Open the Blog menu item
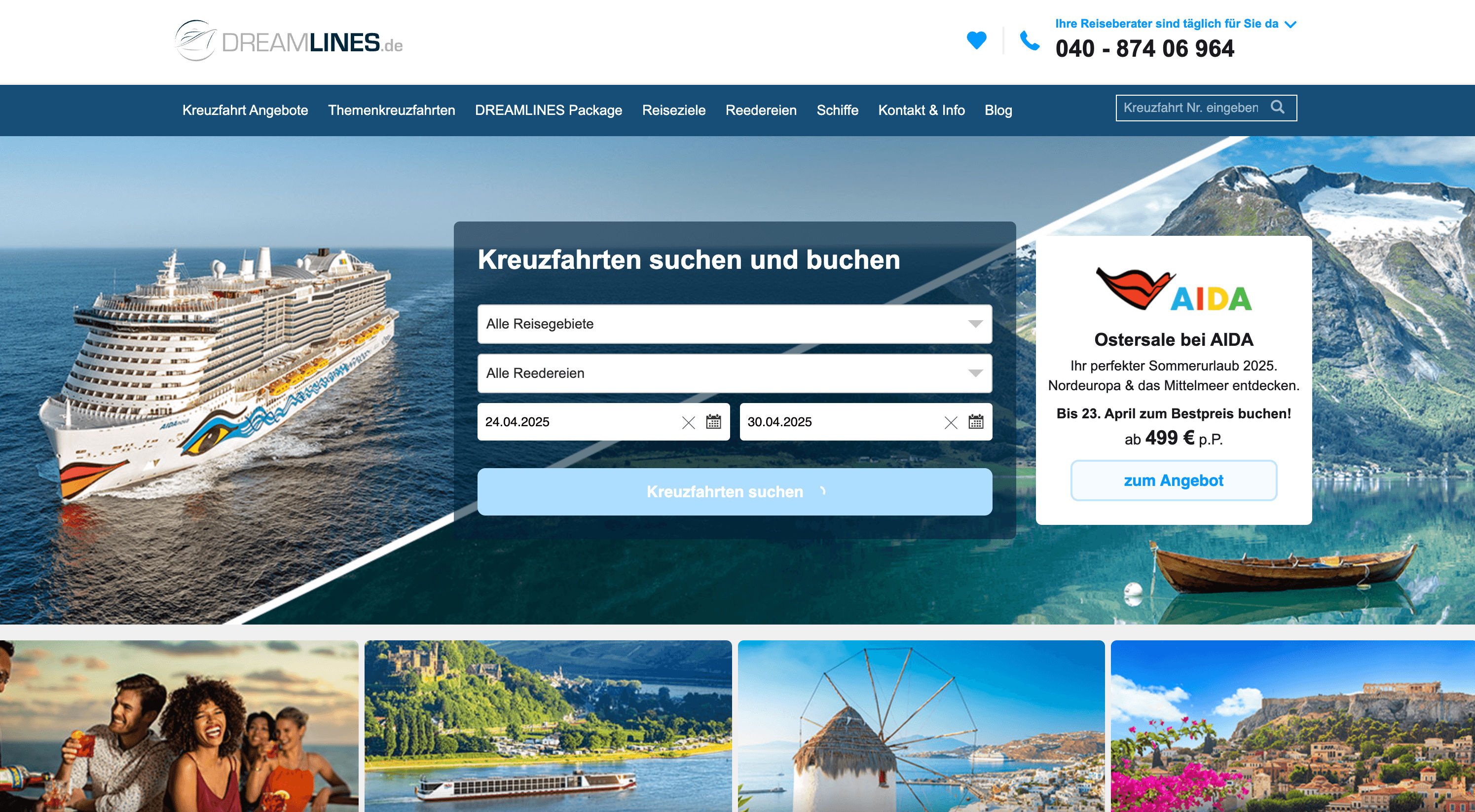1475x812 pixels. [x=998, y=110]
